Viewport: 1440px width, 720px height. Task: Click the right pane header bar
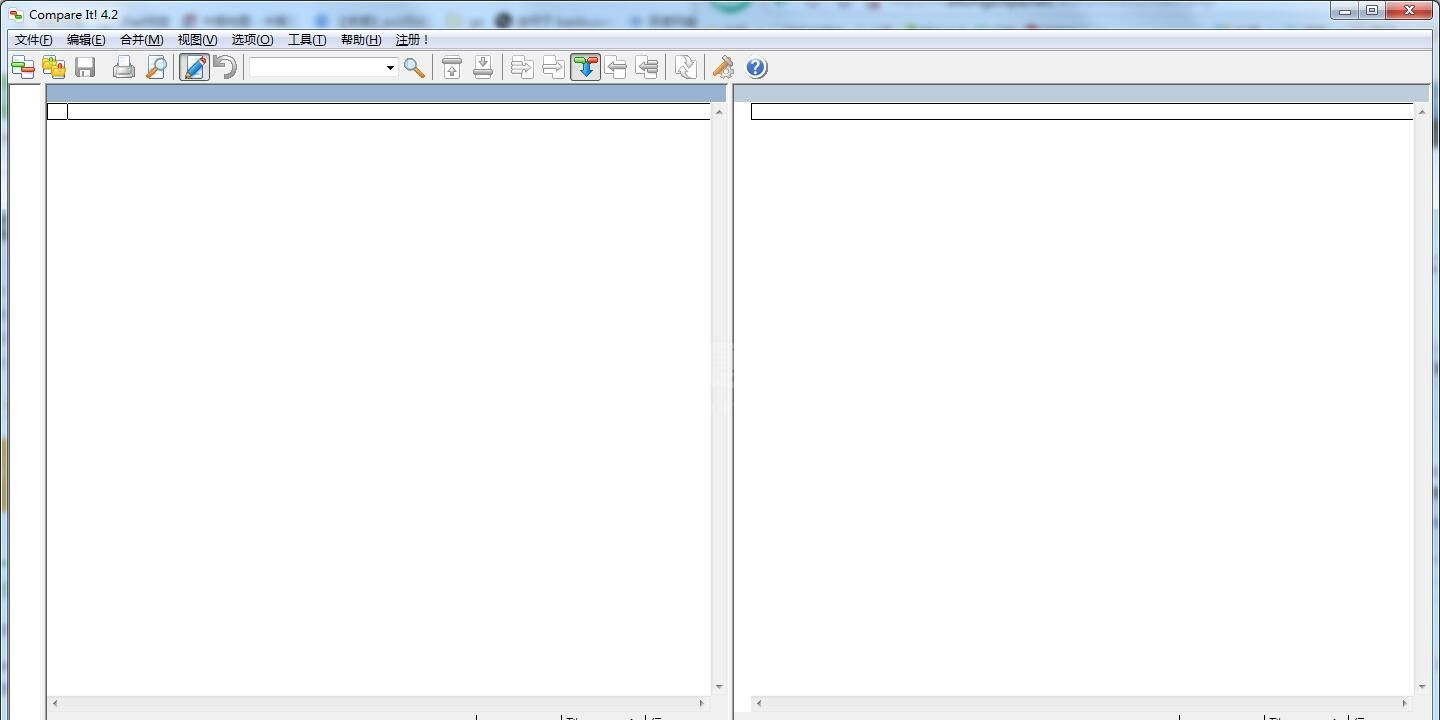click(x=1082, y=93)
